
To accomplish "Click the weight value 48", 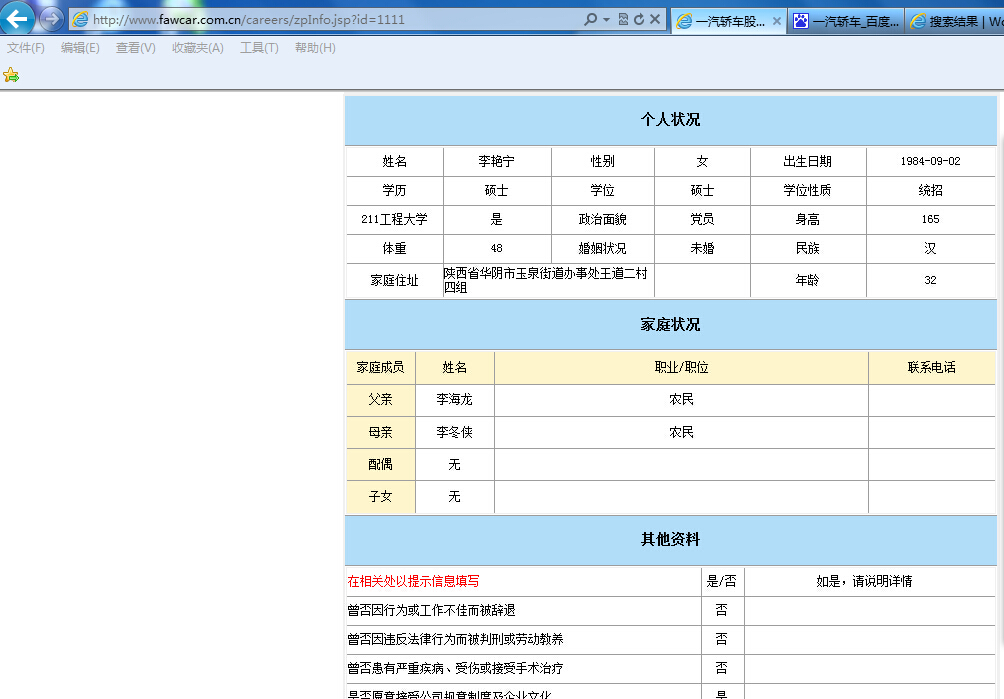I will (496, 248).
